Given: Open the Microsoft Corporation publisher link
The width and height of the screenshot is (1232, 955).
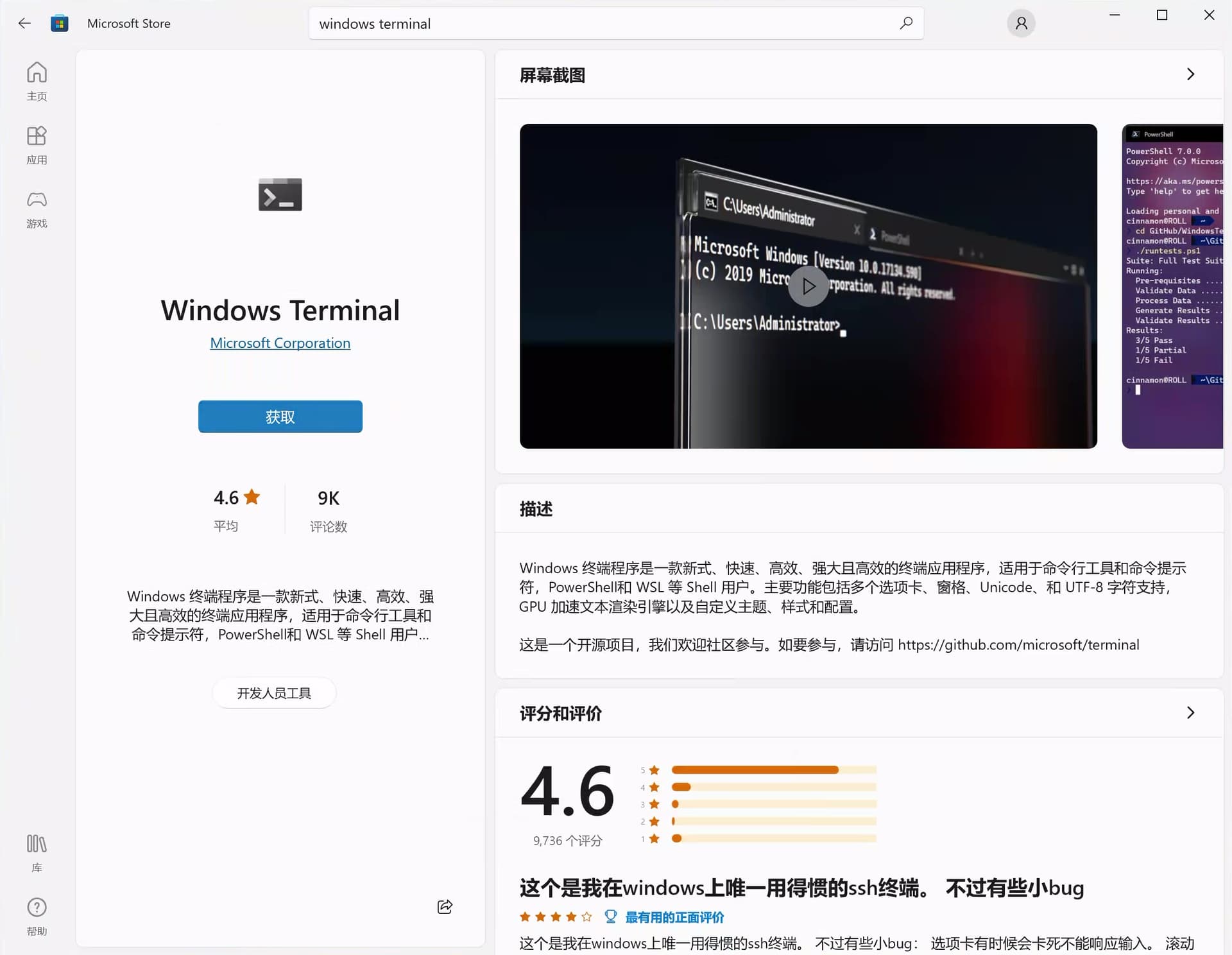Looking at the screenshot, I should pyautogui.click(x=280, y=343).
